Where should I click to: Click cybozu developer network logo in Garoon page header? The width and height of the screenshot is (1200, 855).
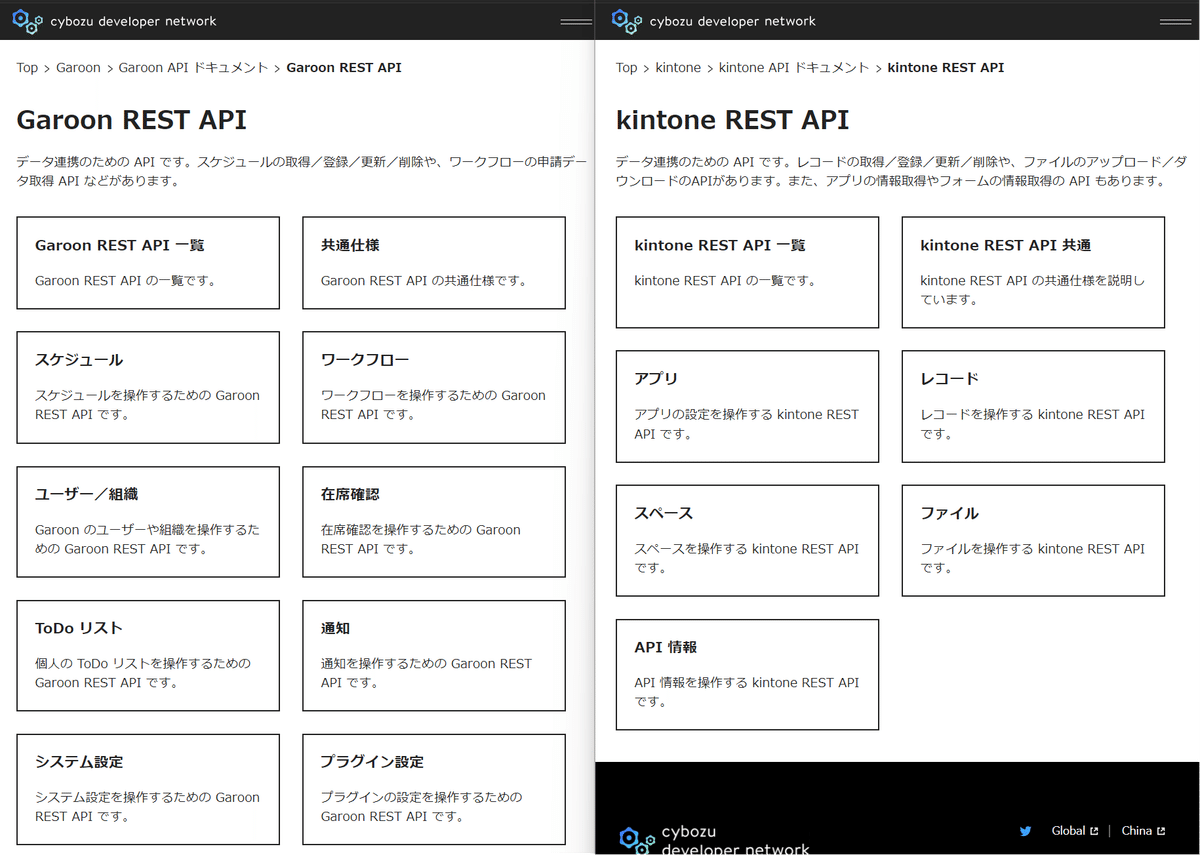114,20
